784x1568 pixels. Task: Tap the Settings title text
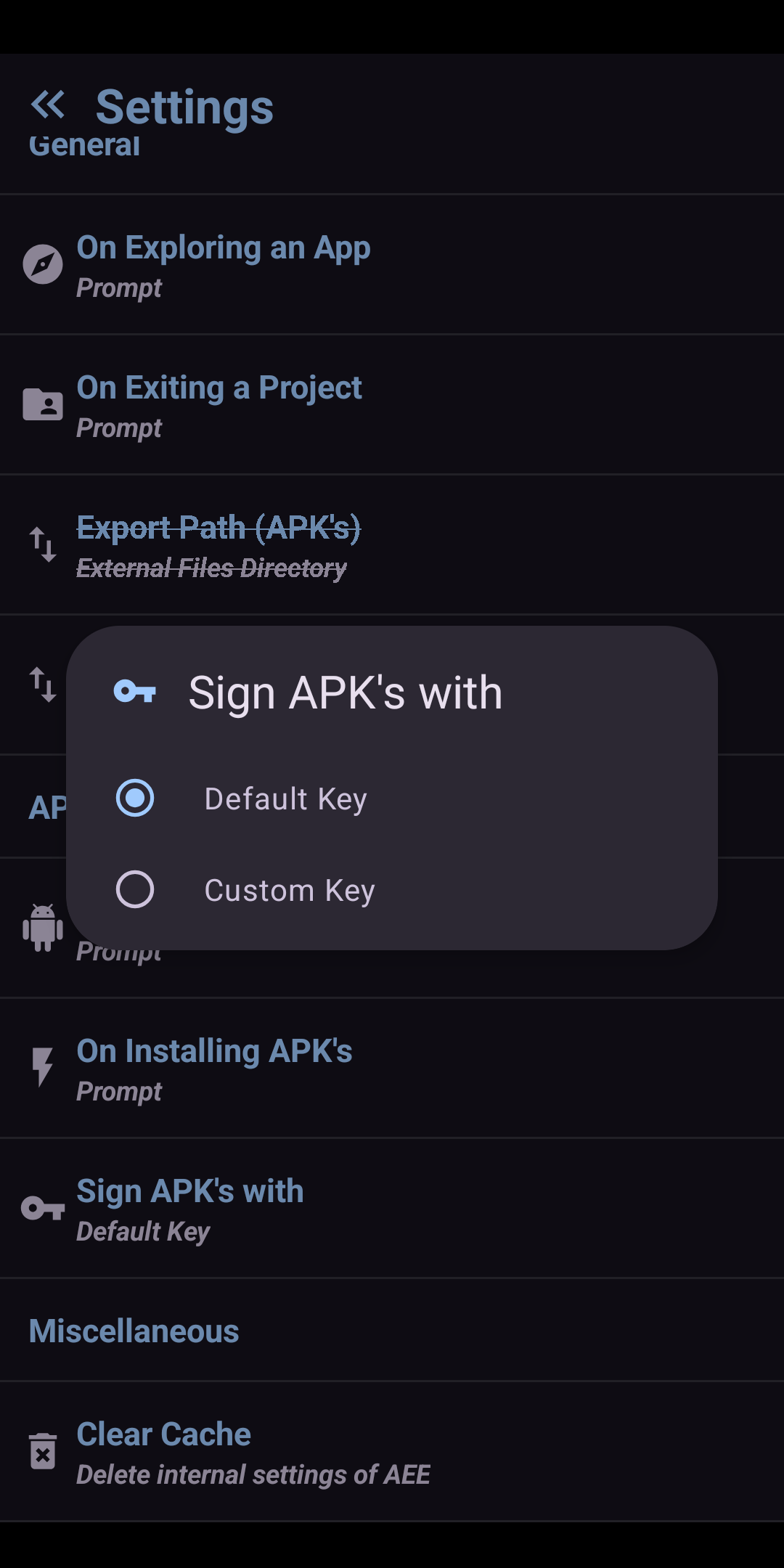[x=184, y=107]
